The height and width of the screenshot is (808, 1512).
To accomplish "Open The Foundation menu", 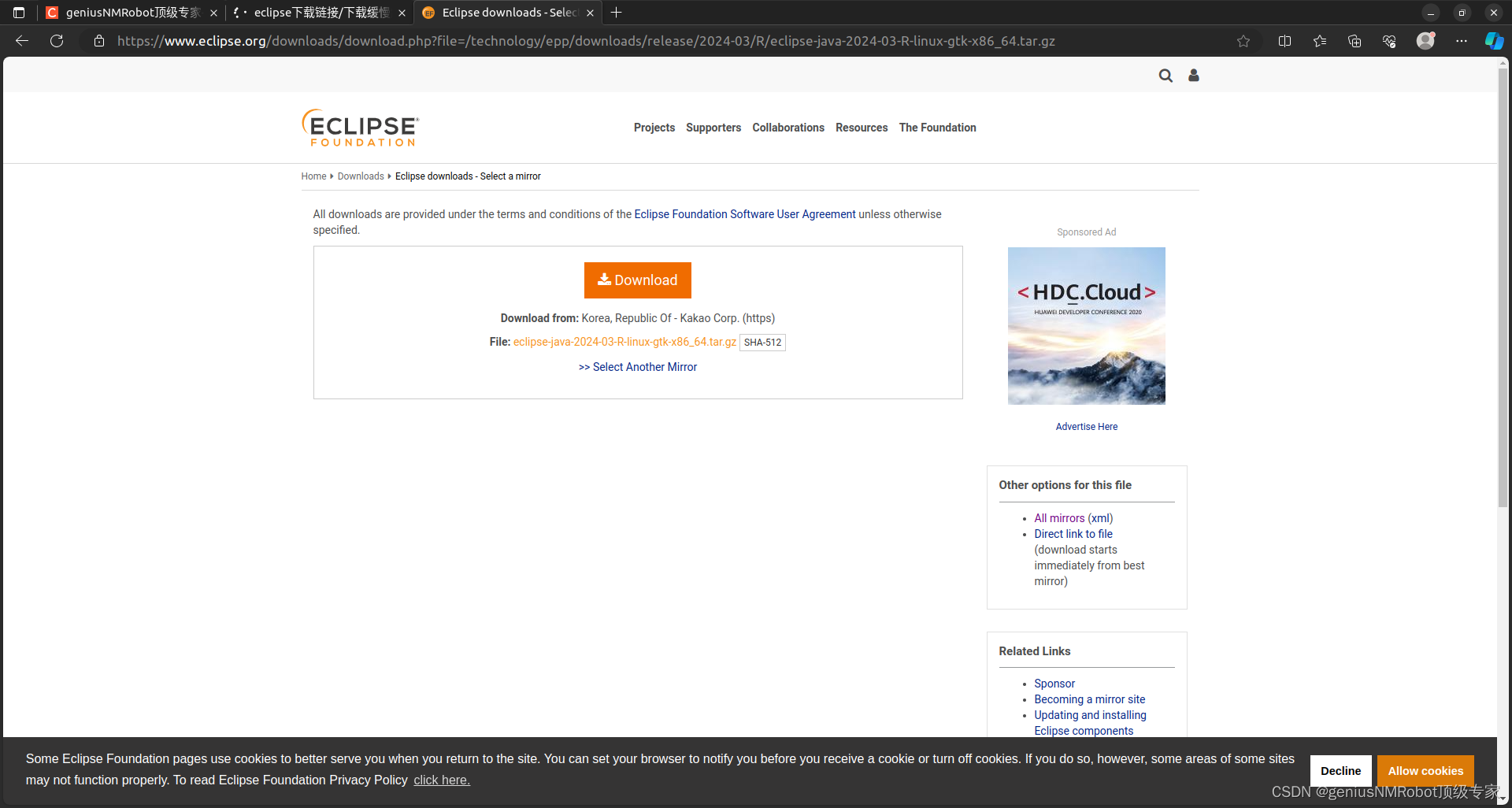I will [938, 128].
